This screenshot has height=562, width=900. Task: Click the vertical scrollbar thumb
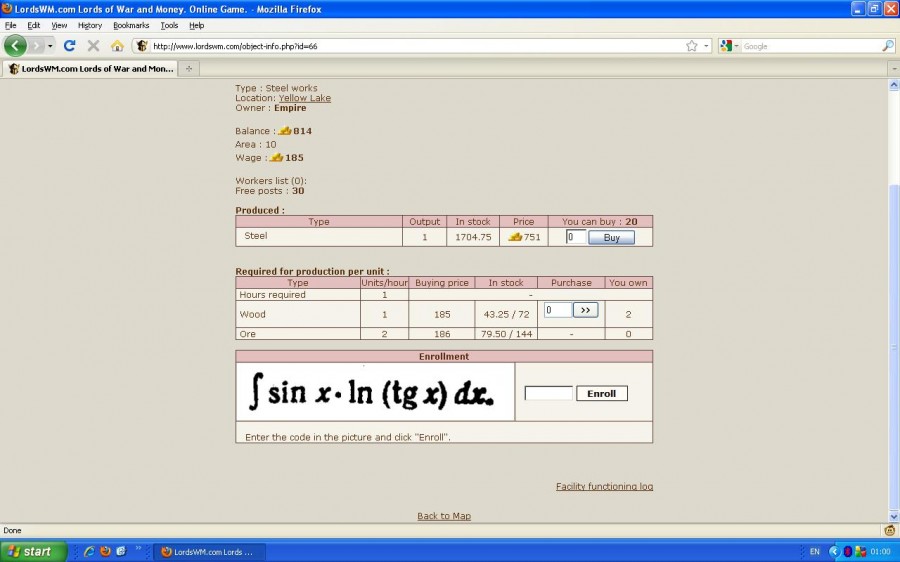(x=894, y=347)
